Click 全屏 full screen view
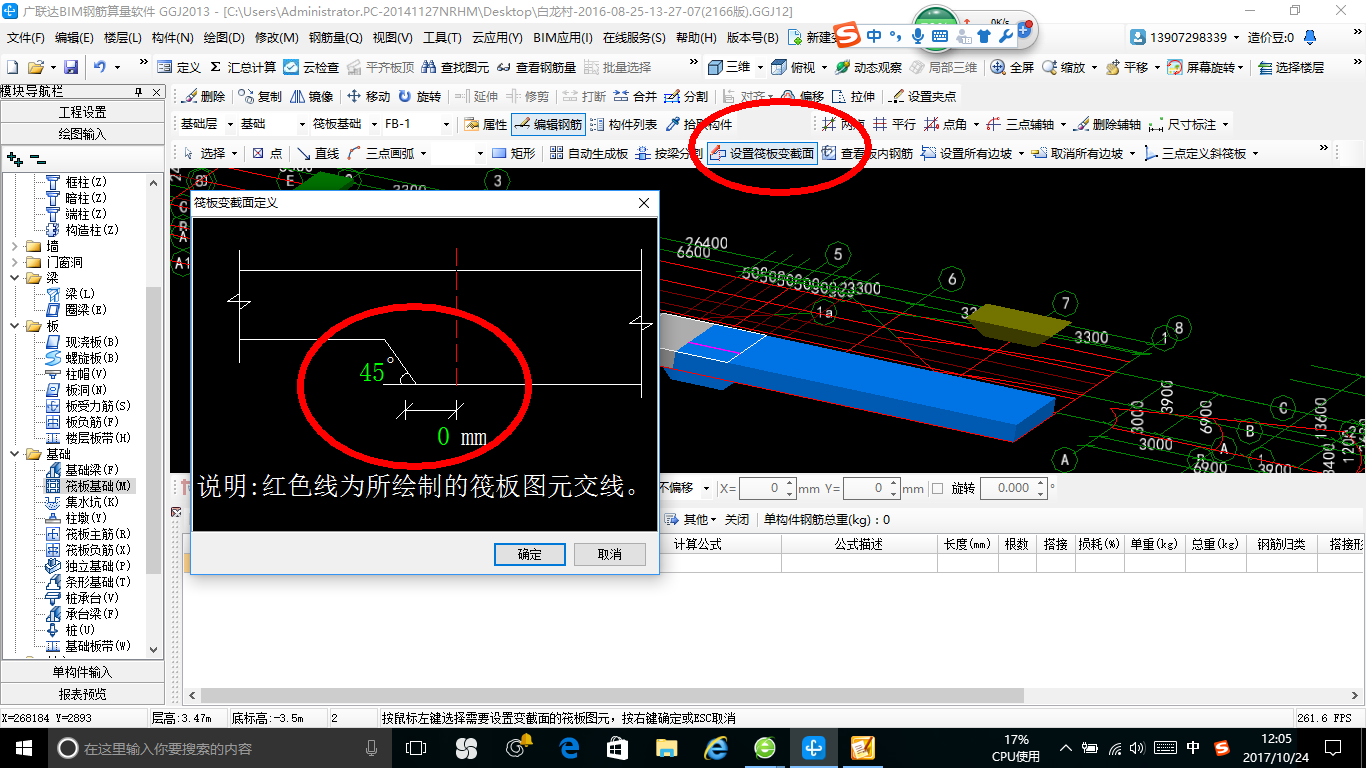1366x768 pixels. click(1013, 67)
